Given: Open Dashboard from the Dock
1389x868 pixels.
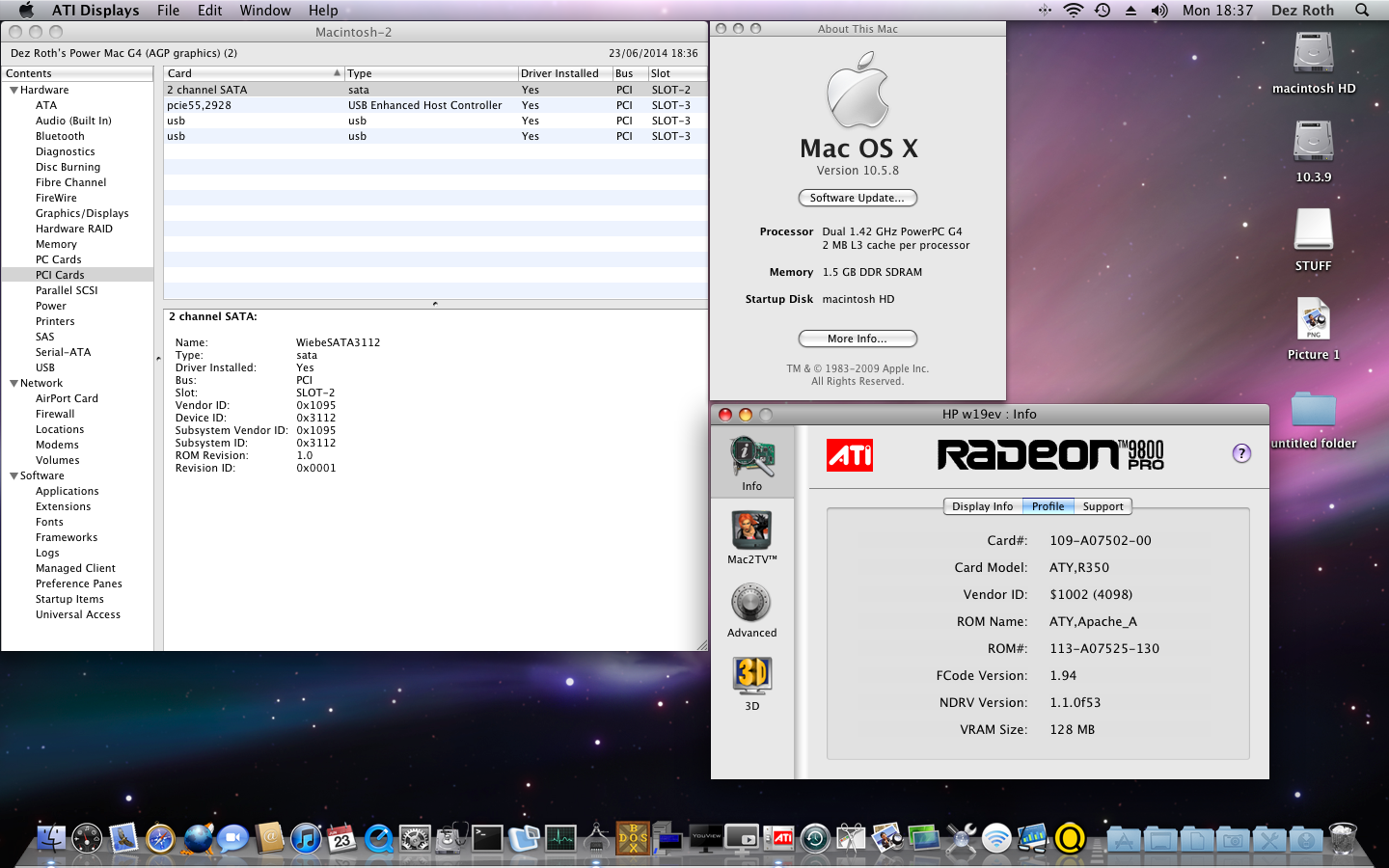Looking at the screenshot, I should 87,838.
